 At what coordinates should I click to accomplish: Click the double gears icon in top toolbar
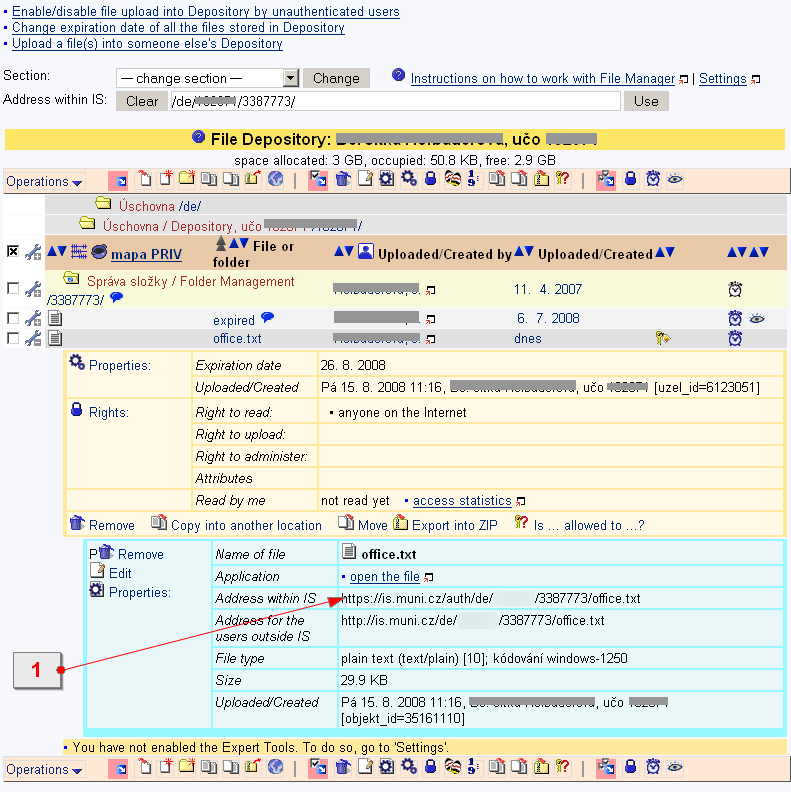[409, 178]
